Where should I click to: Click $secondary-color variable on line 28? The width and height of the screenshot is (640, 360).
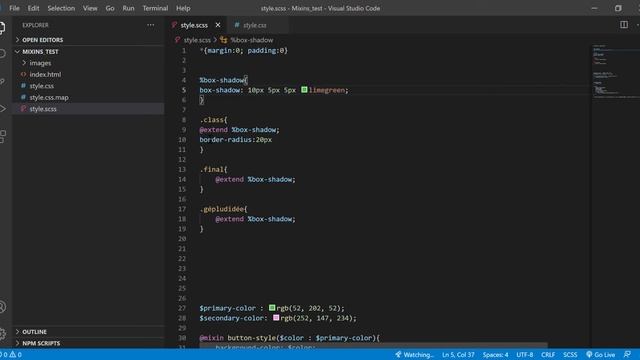[x=231, y=318]
